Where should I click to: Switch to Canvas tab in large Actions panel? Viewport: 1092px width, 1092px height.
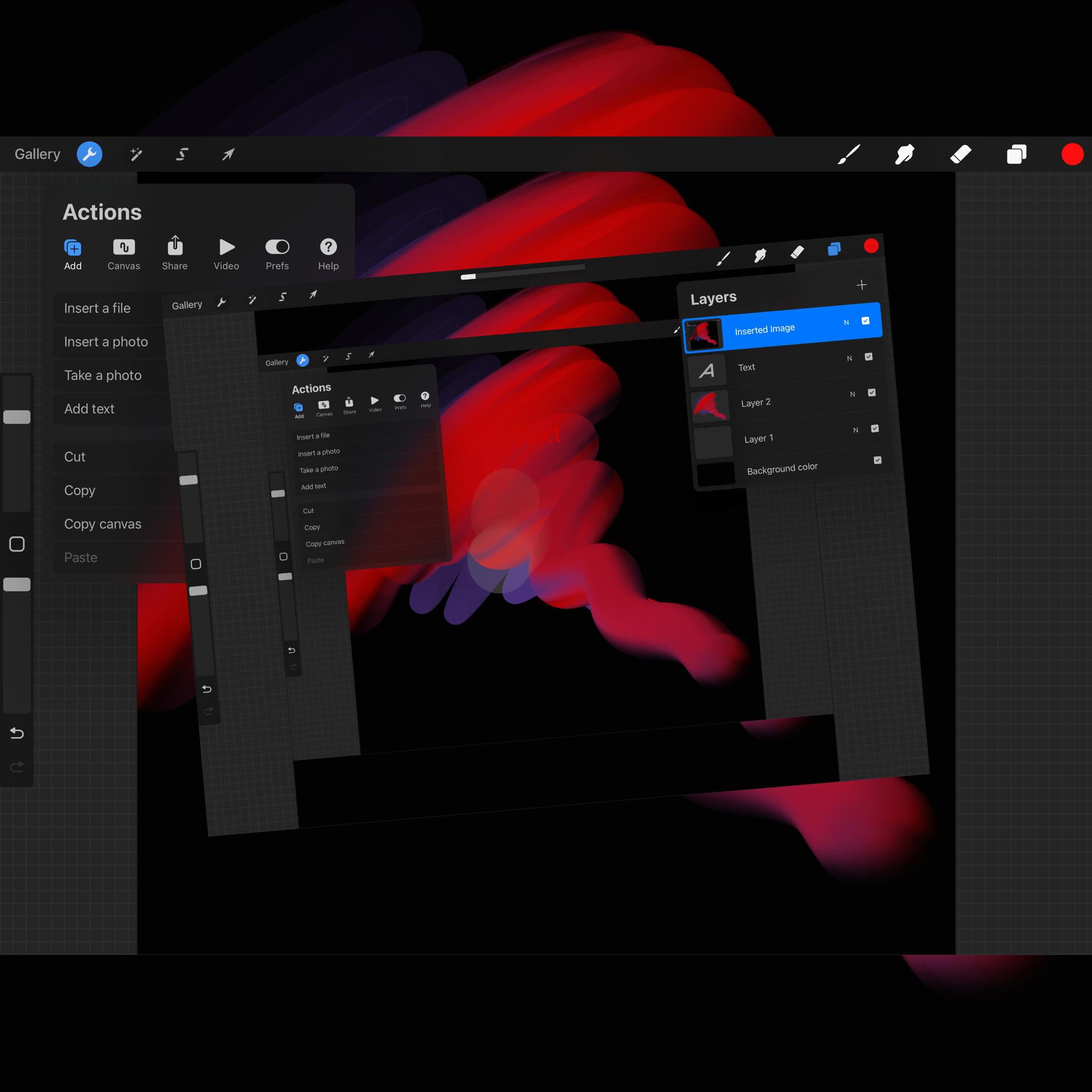point(124,254)
